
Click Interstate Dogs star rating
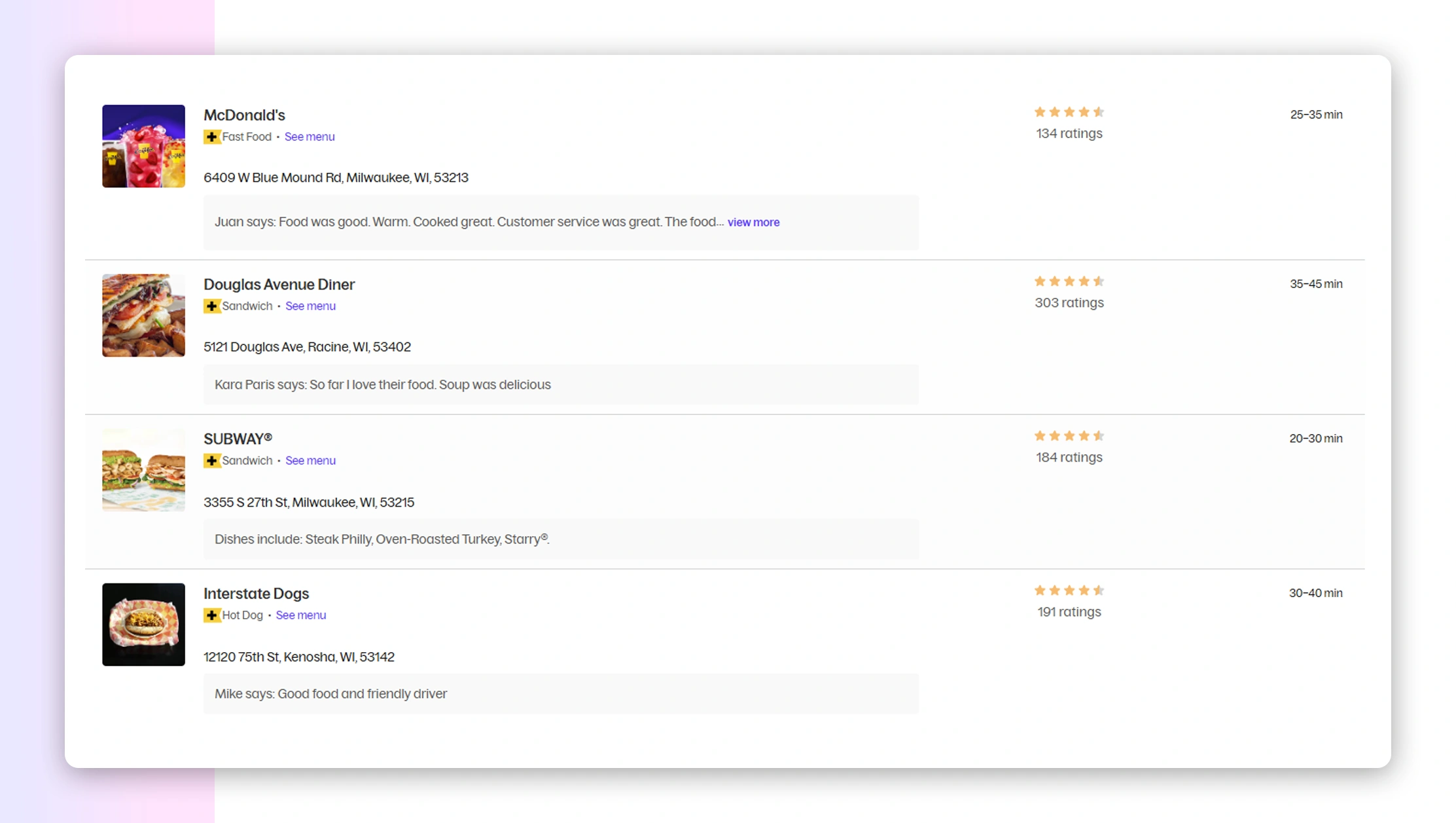pos(1069,591)
